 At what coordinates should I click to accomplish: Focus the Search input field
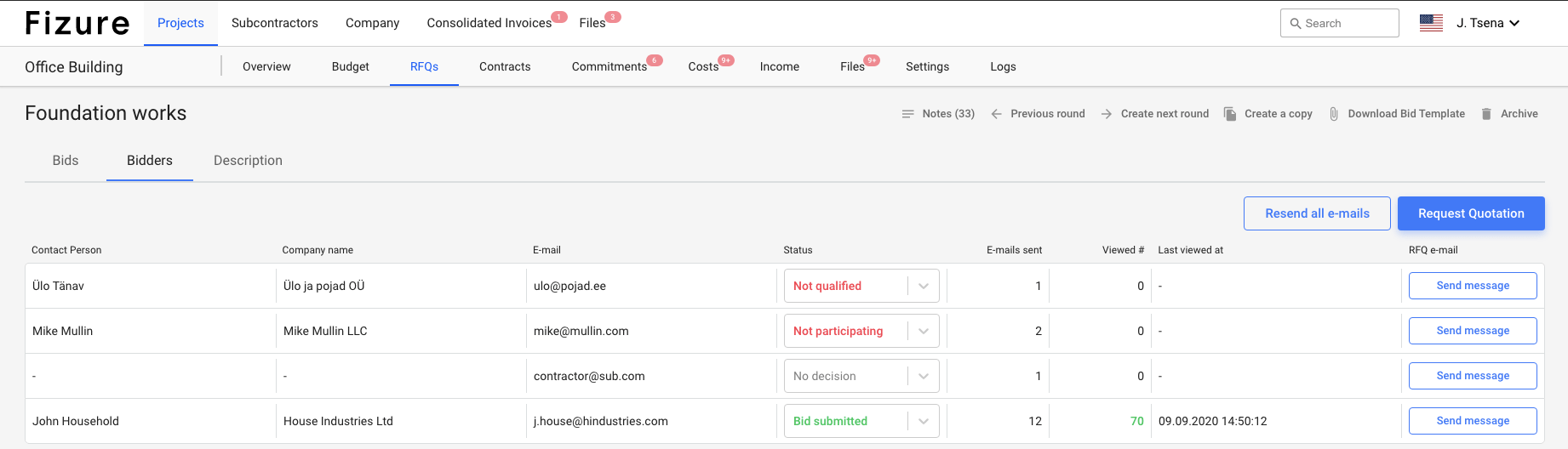point(1339,23)
